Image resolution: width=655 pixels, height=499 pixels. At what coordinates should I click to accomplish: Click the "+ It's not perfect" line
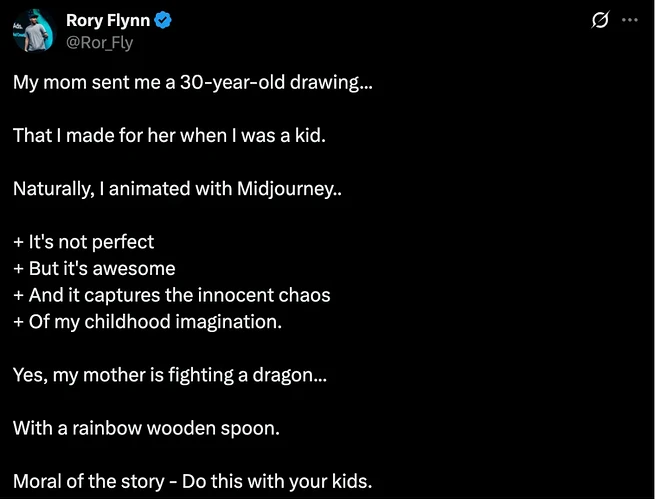point(83,241)
